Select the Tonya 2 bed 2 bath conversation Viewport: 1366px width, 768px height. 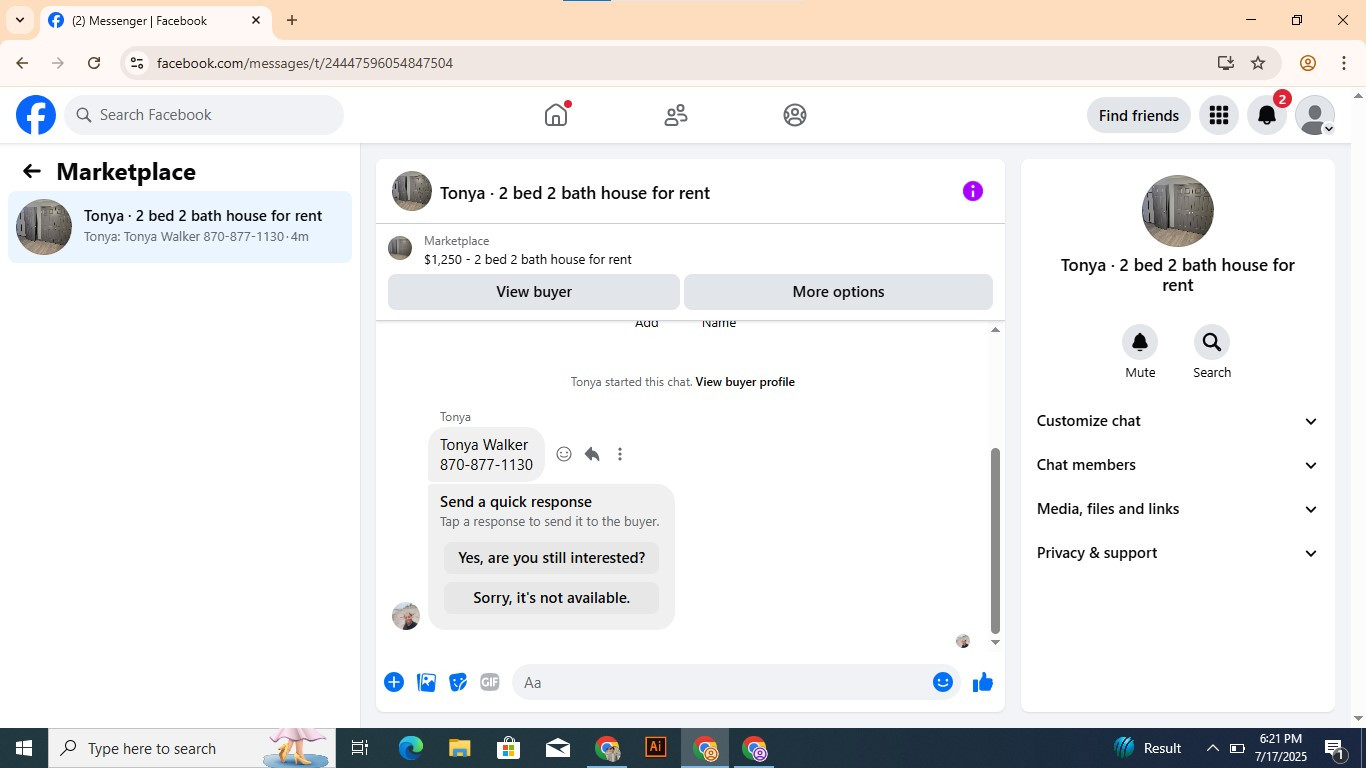pyautogui.click(x=180, y=227)
